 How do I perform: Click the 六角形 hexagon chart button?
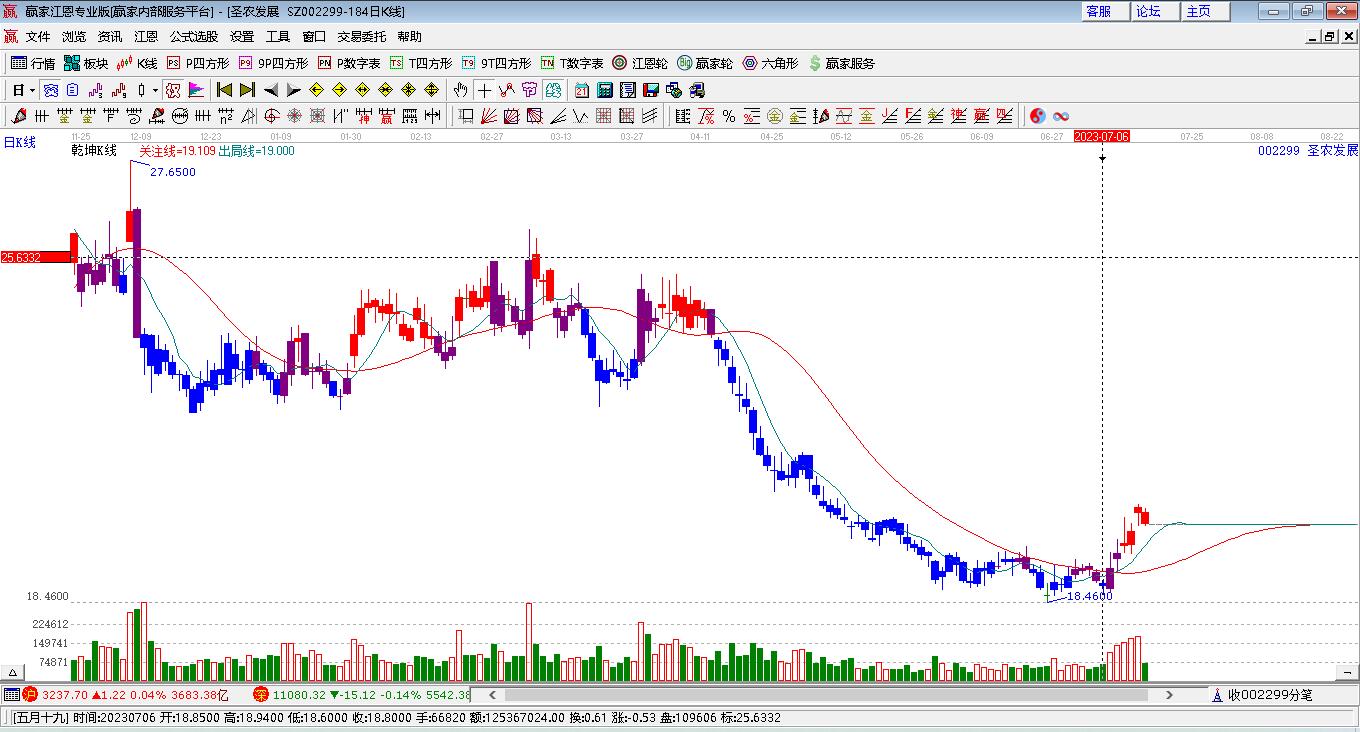tap(770, 63)
